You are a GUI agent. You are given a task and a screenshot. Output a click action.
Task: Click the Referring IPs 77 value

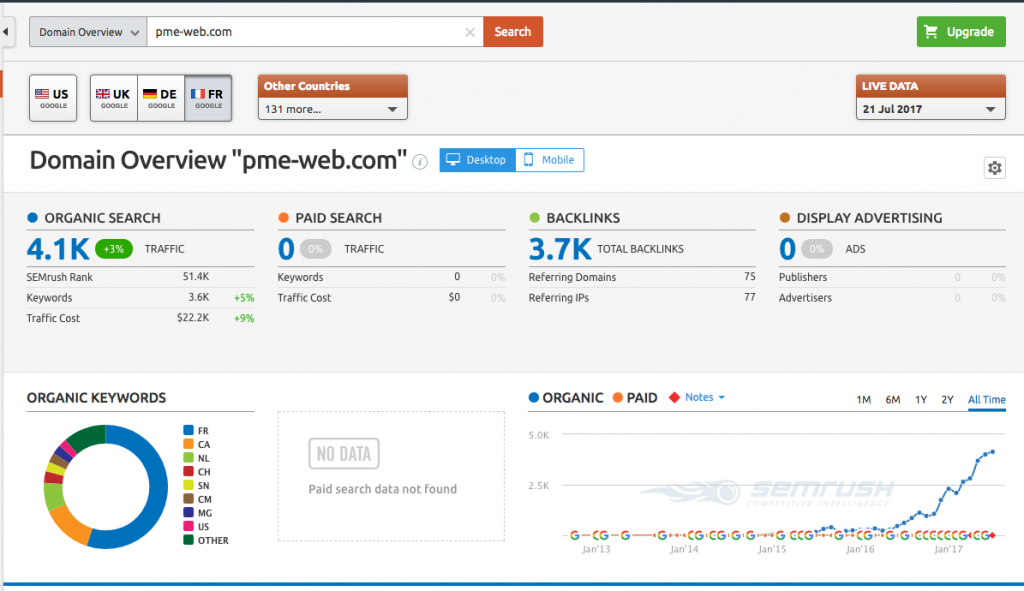750,297
